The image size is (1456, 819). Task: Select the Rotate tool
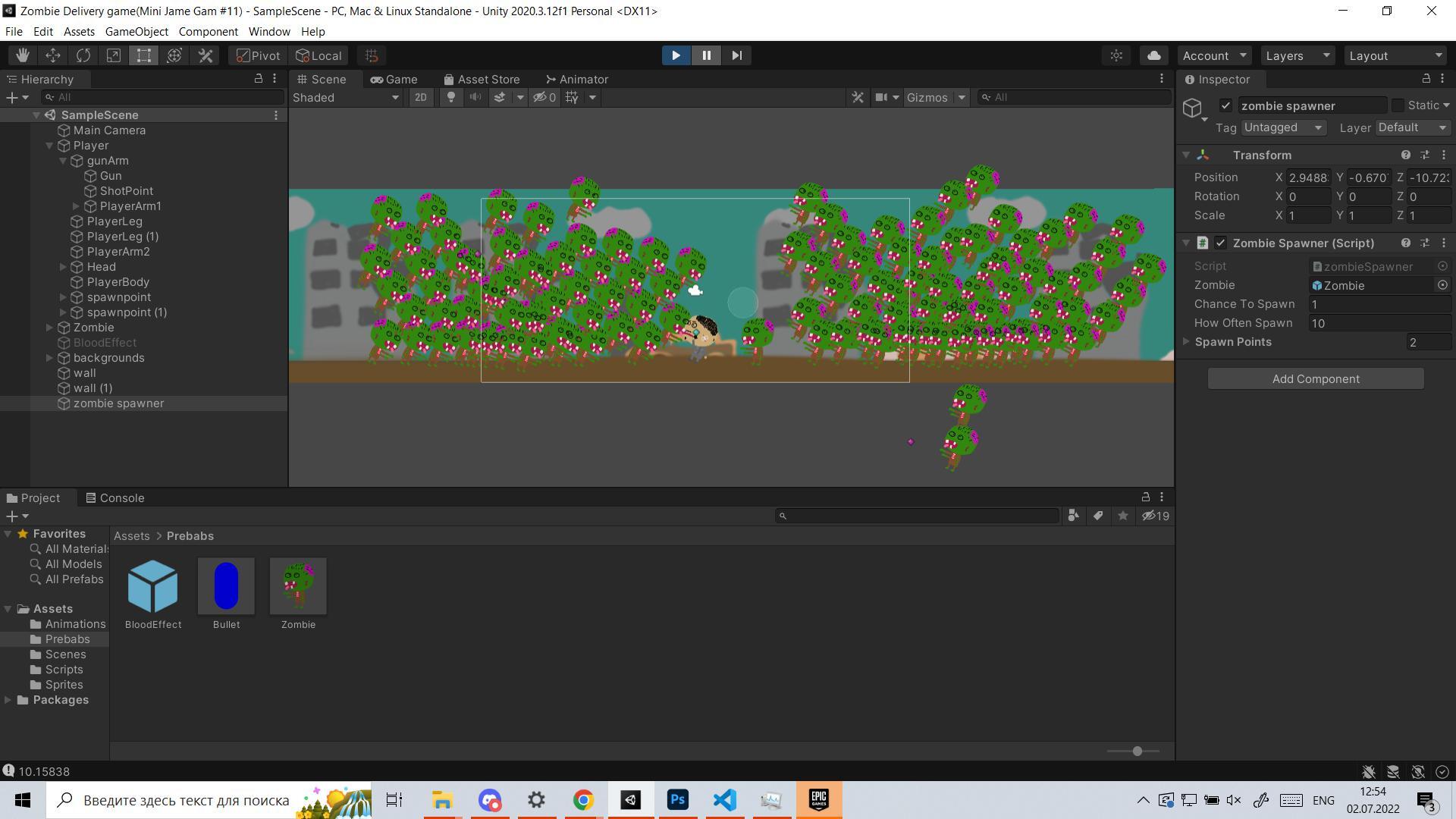tap(83, 55)
